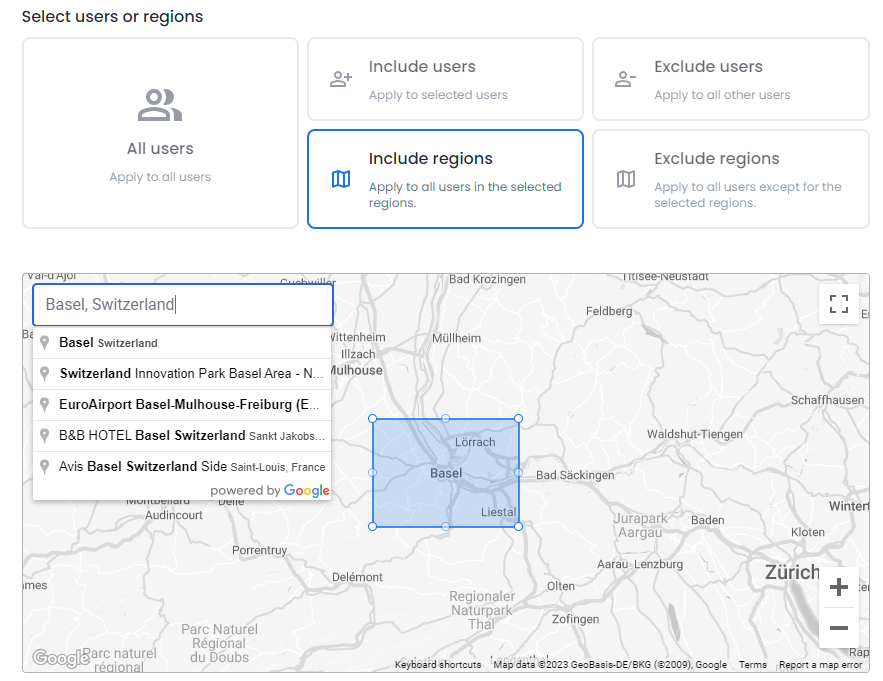Click the Feldberg map label
The width and height of the screenshot is (883, 681).
(x=609, y=311)
